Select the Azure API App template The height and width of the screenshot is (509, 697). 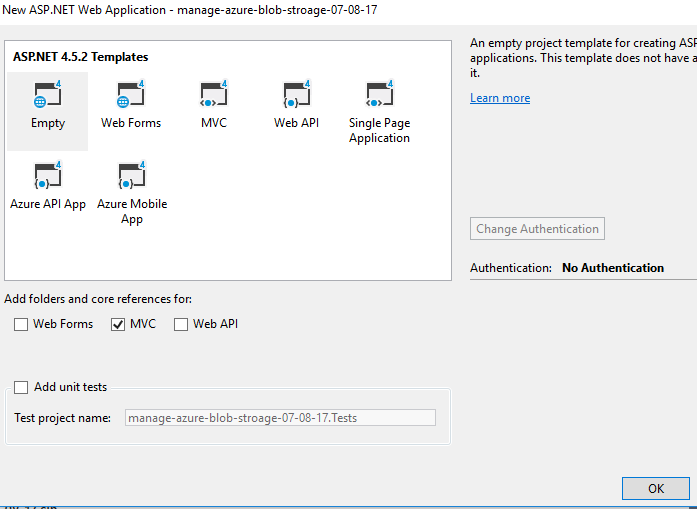coord(48,186)
